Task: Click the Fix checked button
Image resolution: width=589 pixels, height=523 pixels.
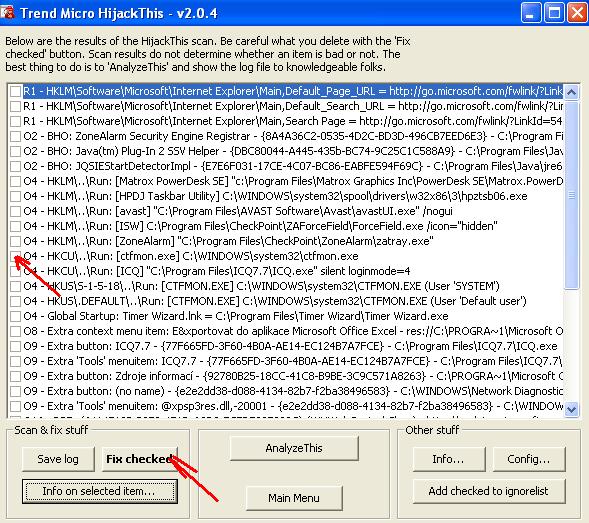Action: point(140,459)
